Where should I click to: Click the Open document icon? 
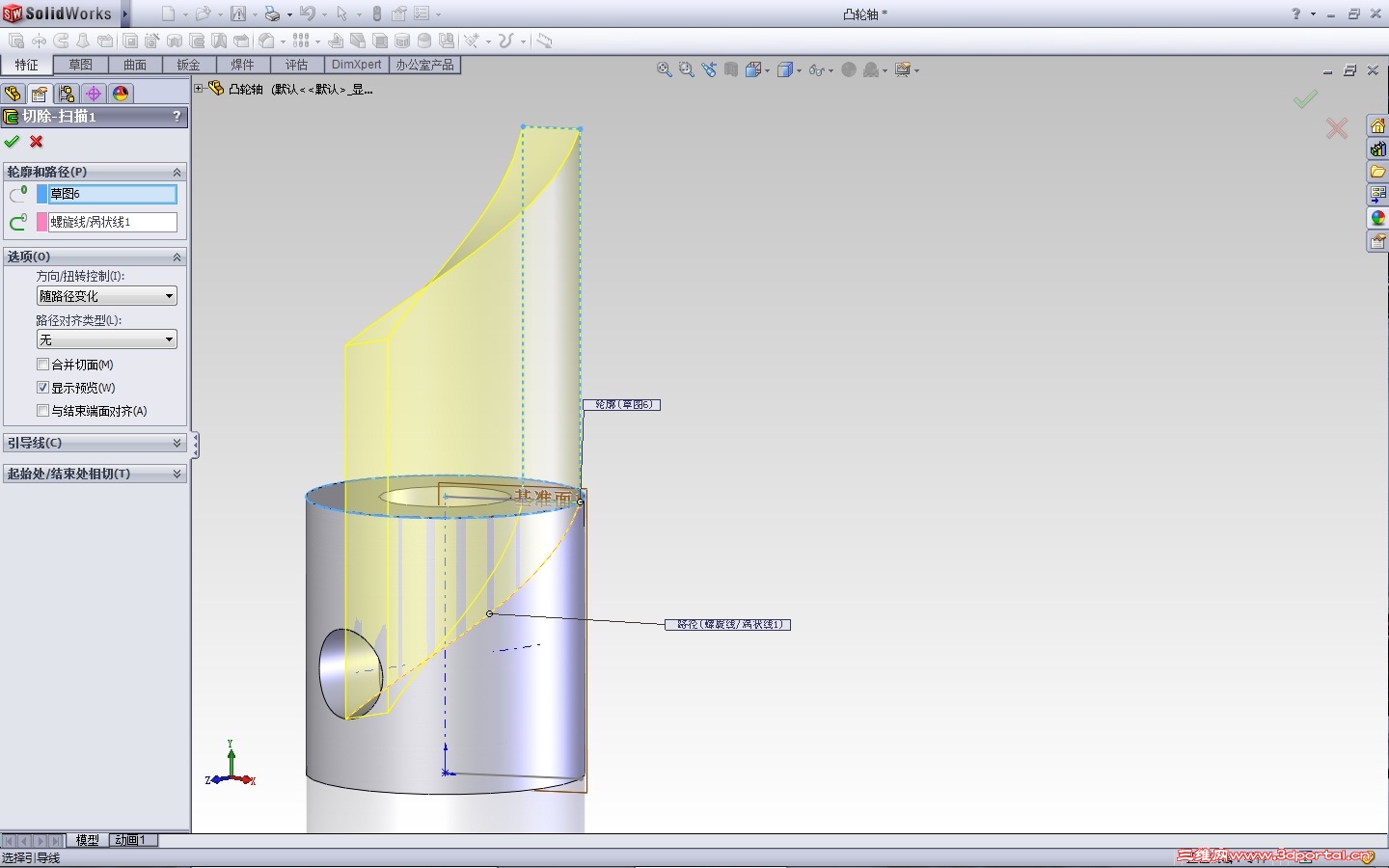203,14
